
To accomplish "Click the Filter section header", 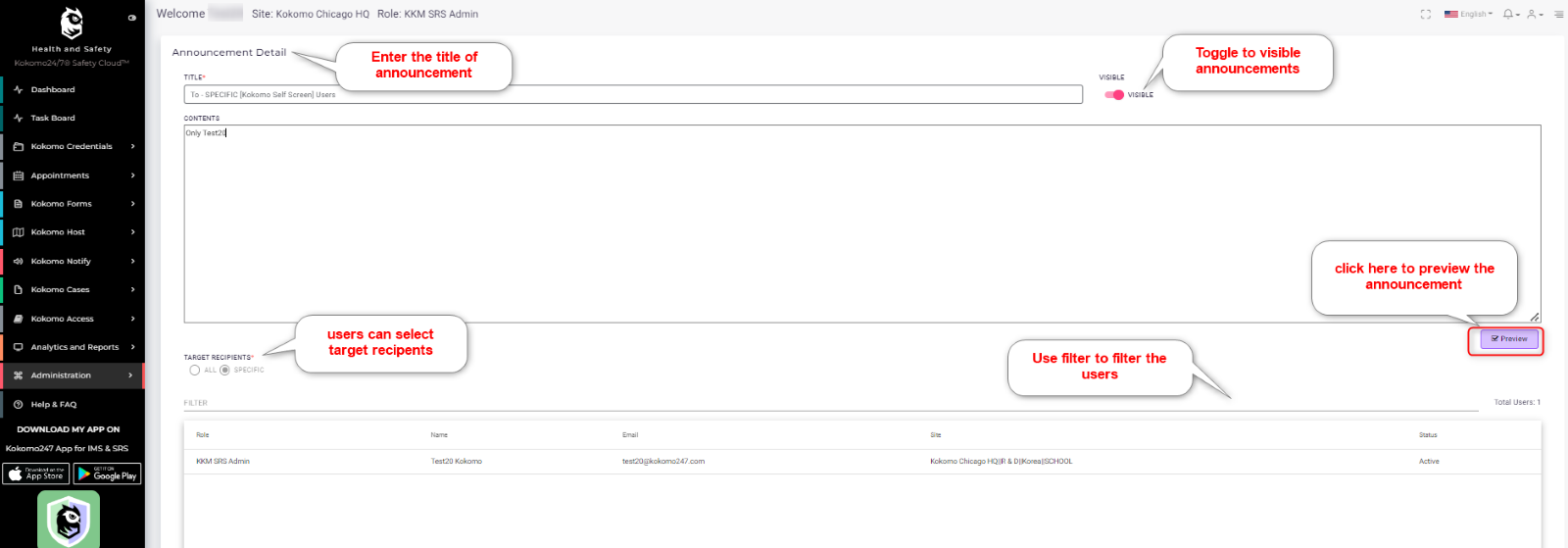I will [x=196, y=403].
